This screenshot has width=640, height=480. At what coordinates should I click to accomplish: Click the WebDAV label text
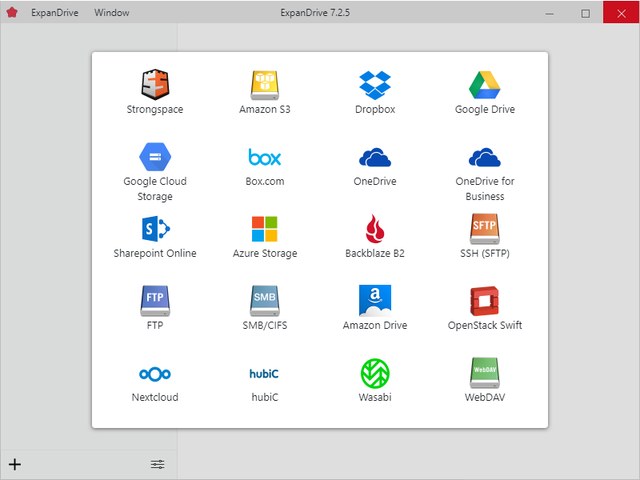click(485, 397)
